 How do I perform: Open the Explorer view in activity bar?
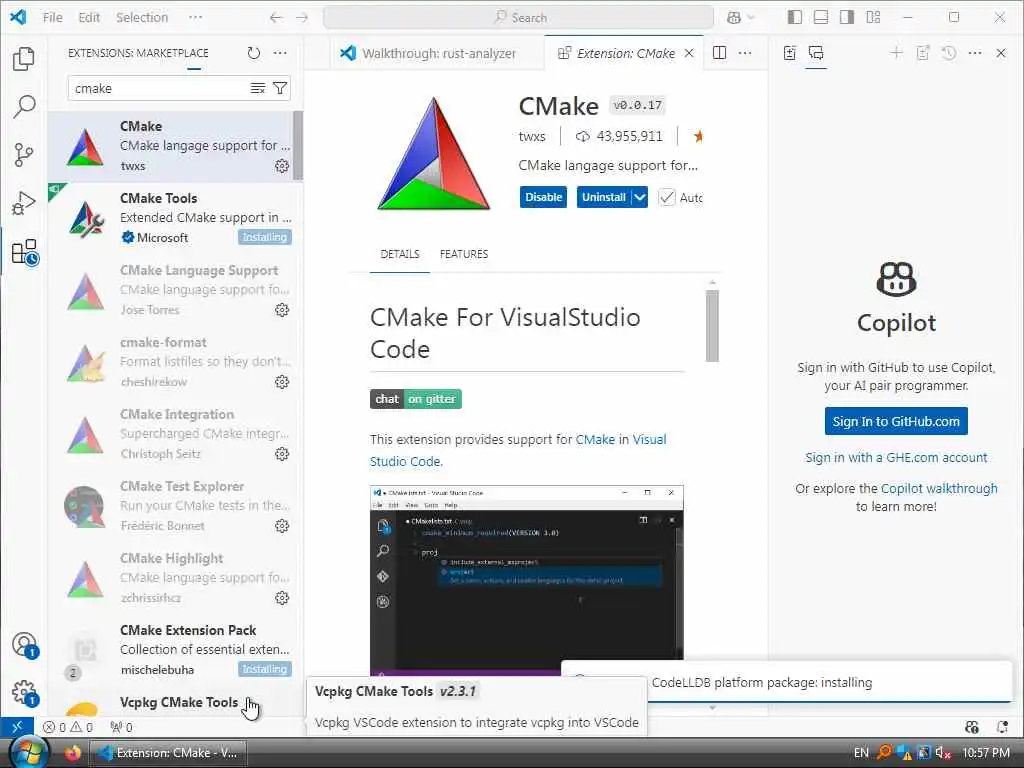pos(24,59)
